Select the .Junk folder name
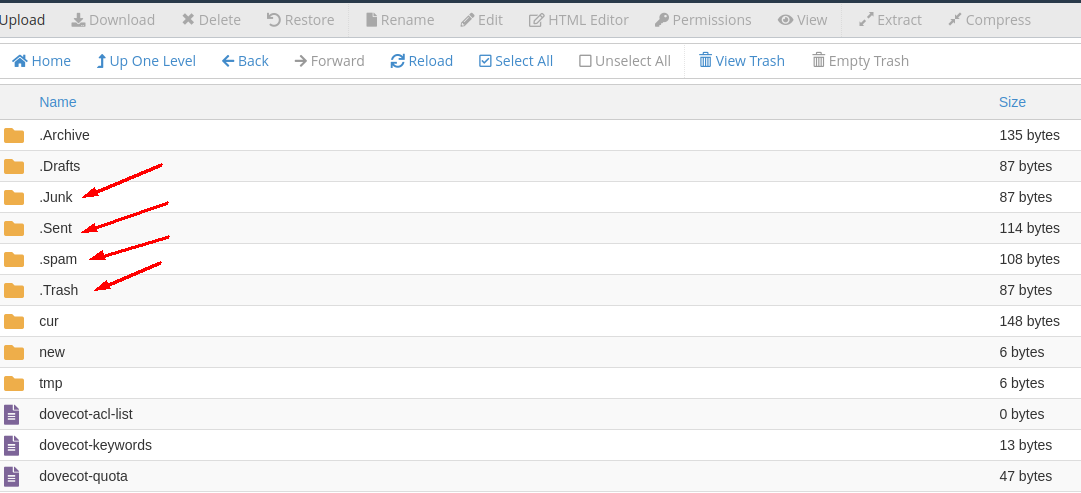 [56, 197]
